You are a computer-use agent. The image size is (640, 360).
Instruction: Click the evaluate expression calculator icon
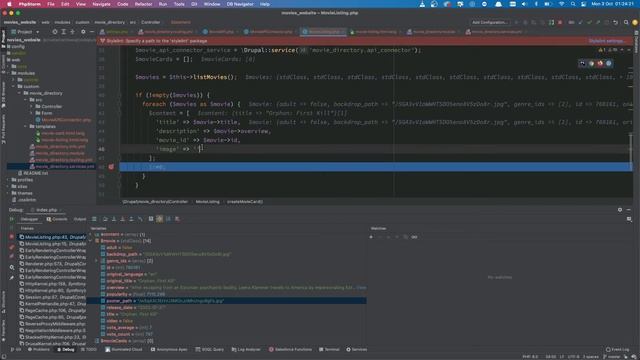click(x=151, y=219)
